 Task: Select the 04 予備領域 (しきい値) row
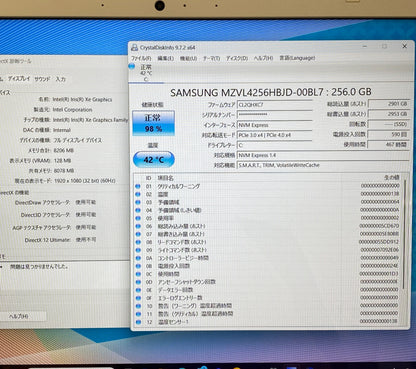267,210
